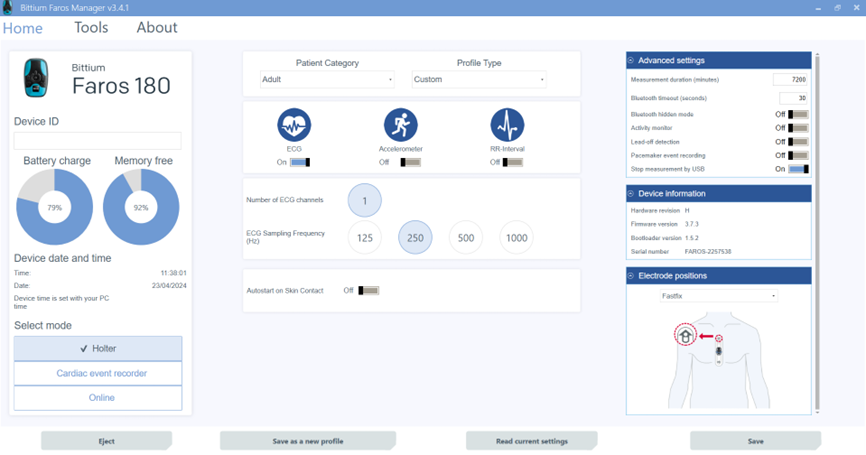
Task: Click the device time 11:38:01
Action: [x=173, y=273]
